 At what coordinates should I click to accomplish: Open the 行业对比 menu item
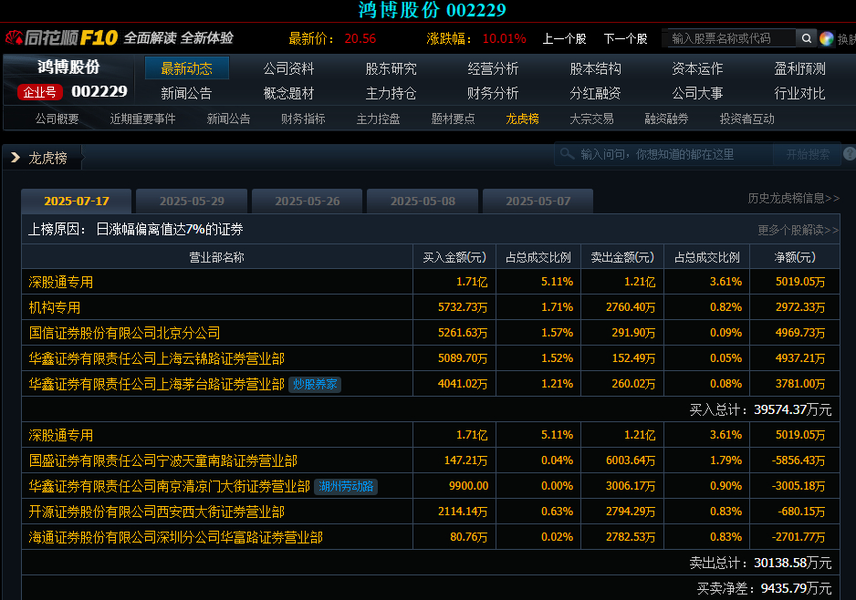(800, 93)
